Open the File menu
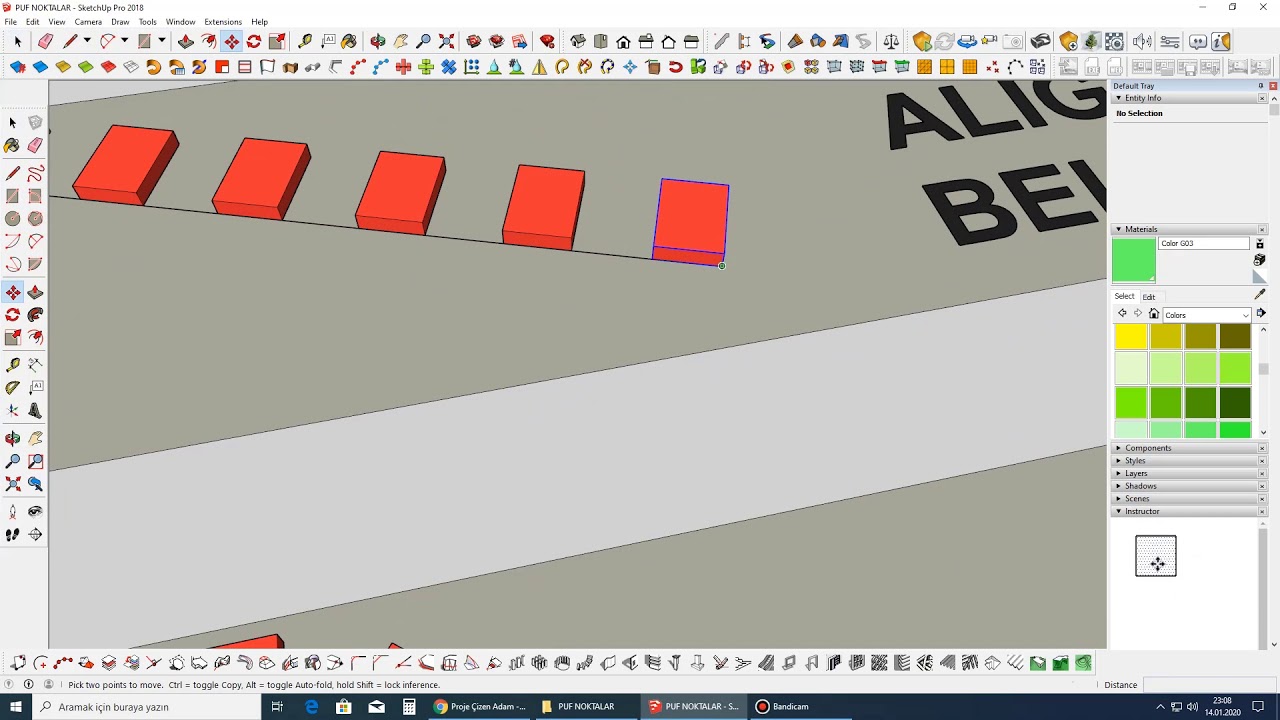The height and width of the screenshot is (720, 1280). (x=11, y=21)
